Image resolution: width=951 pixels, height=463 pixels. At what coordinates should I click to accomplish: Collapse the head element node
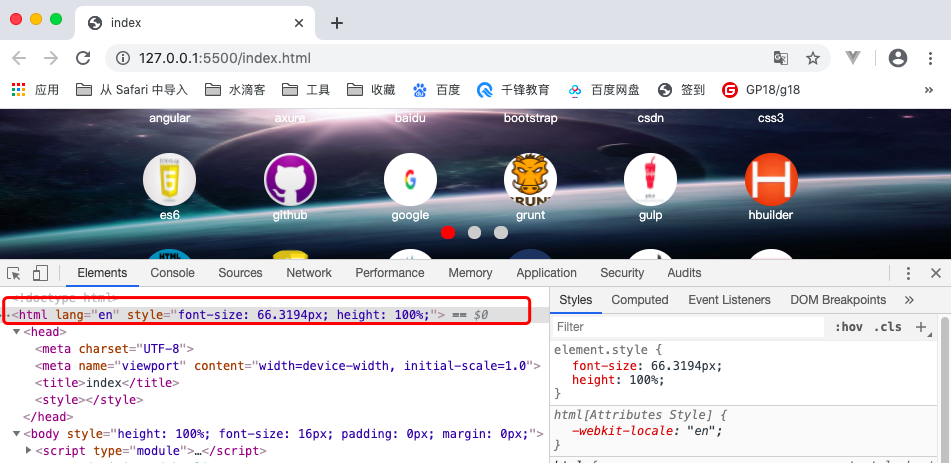[17, 332]
